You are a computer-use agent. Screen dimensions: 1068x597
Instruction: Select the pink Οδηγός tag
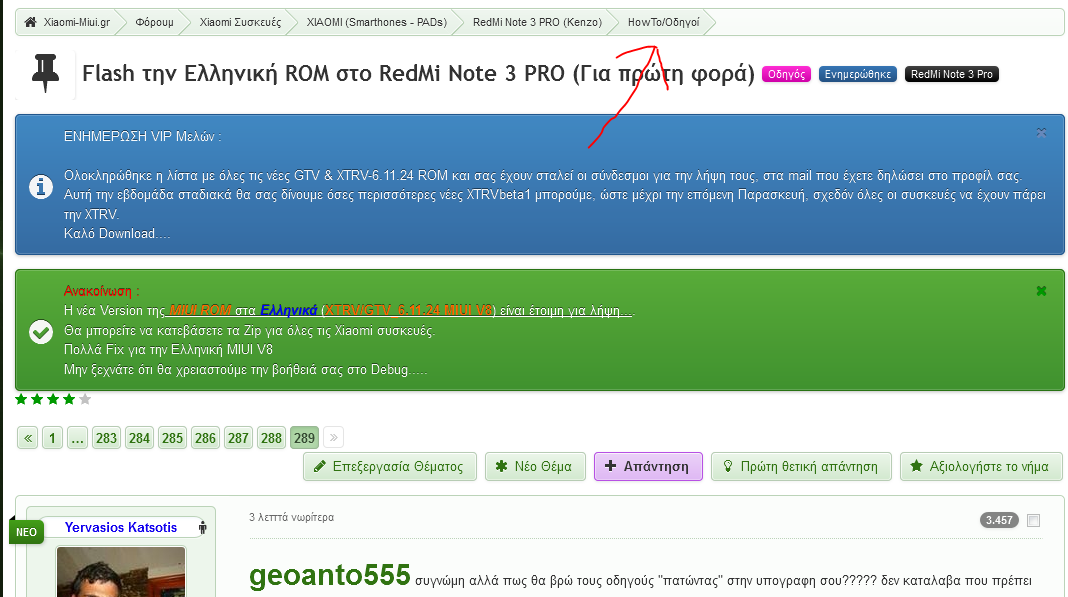[x=786, y=74]
